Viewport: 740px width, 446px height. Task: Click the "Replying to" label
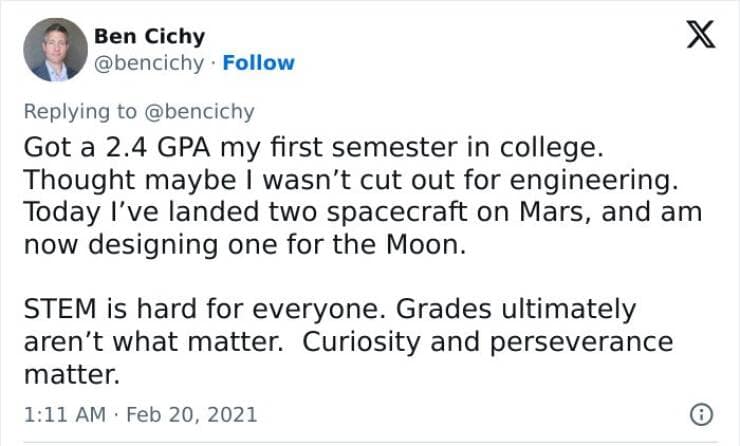tap(80, 111)
